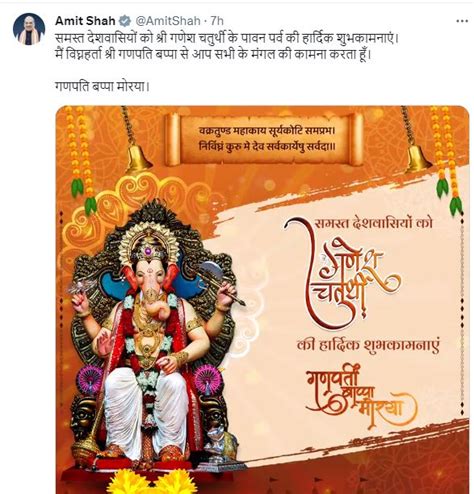474x494 pixels.
Task: Click the right hanging golden bell
Action: pyautogui.click(x=418, y=158)
